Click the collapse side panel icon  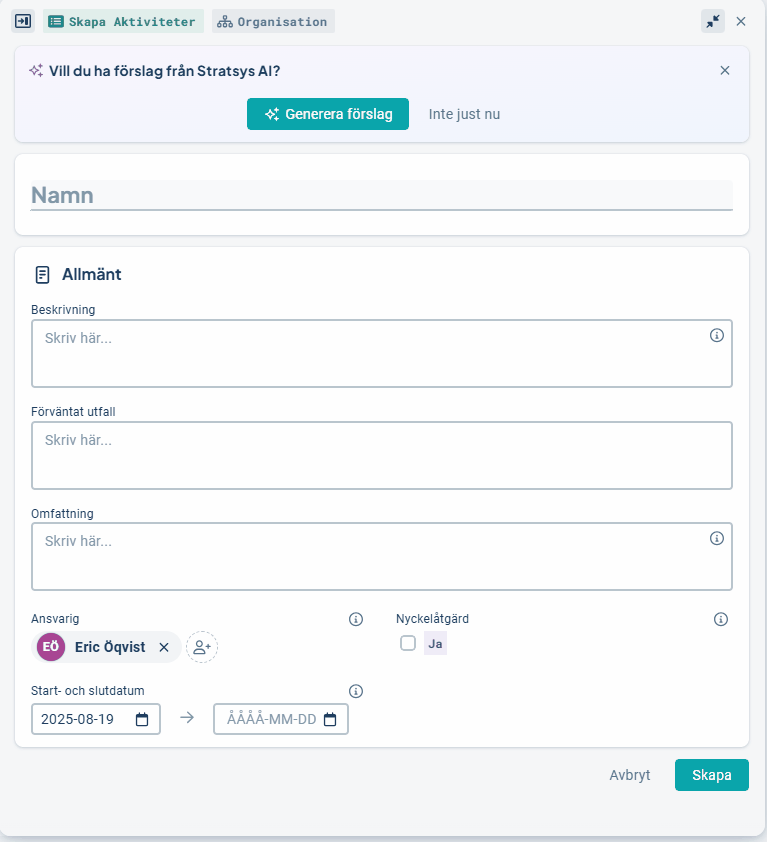click(x=23, y=21)
